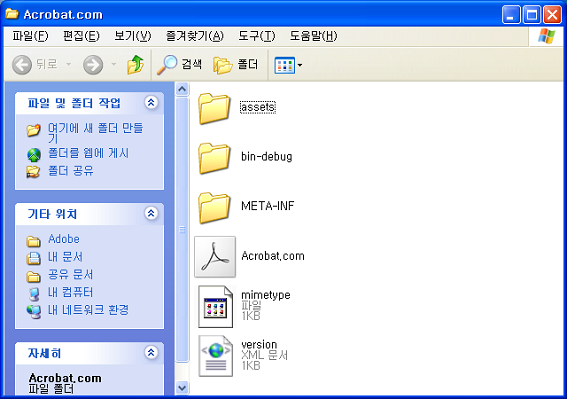
Task: Click the 내 문서 documents icon
Action: [x=34, y=258]
